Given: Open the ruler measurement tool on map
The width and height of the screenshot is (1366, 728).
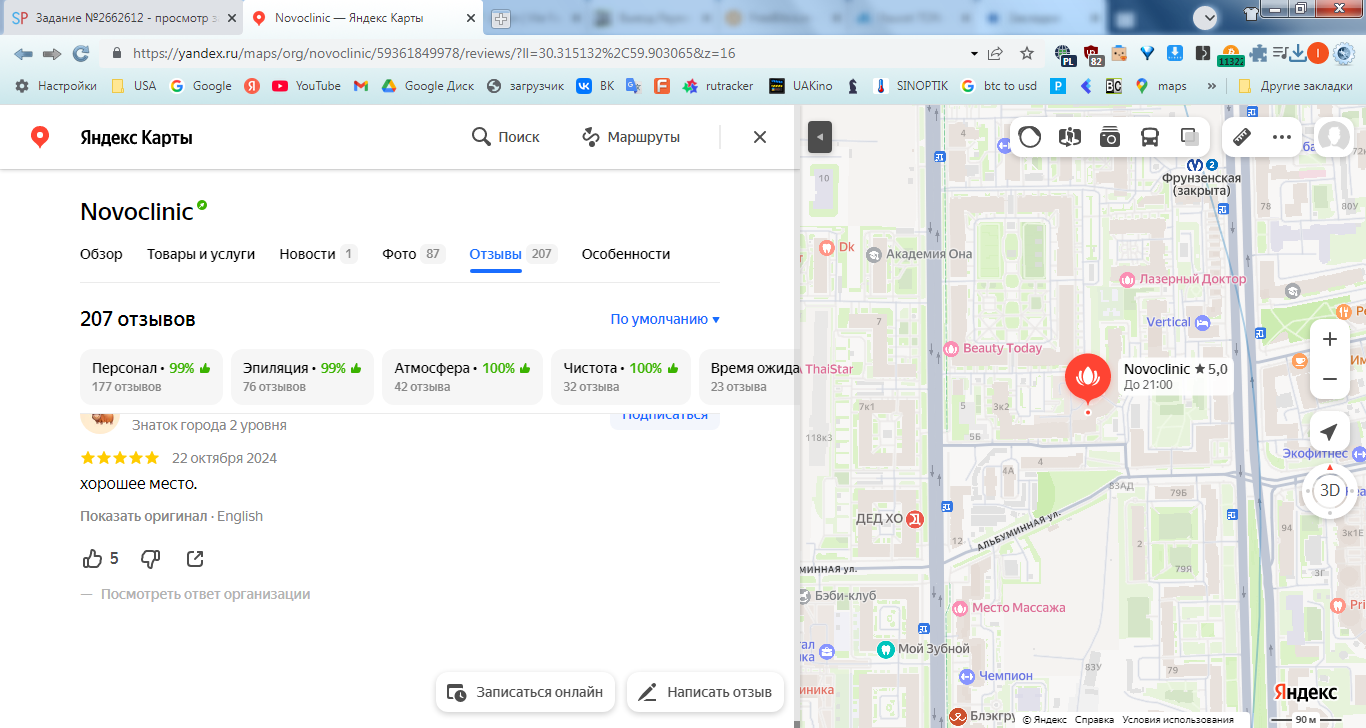Looking at the screenshot, I should click(1242, 137).
